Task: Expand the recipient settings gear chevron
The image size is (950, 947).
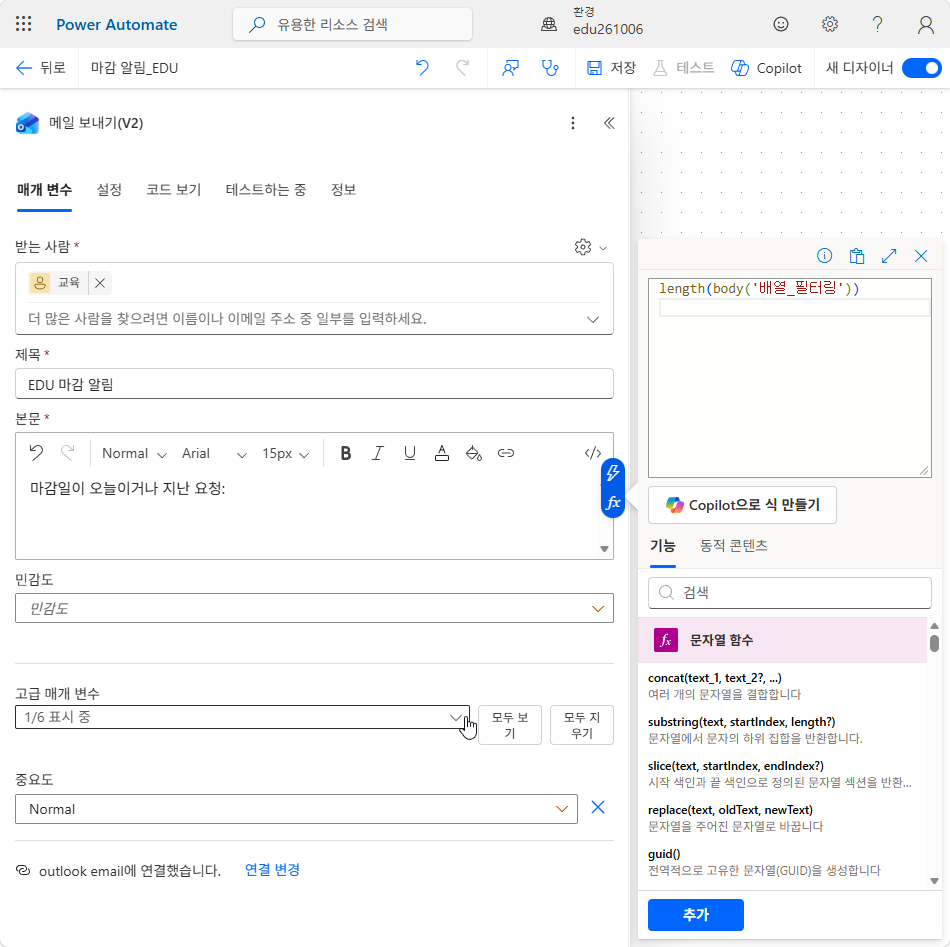Action: click(603, 248)
